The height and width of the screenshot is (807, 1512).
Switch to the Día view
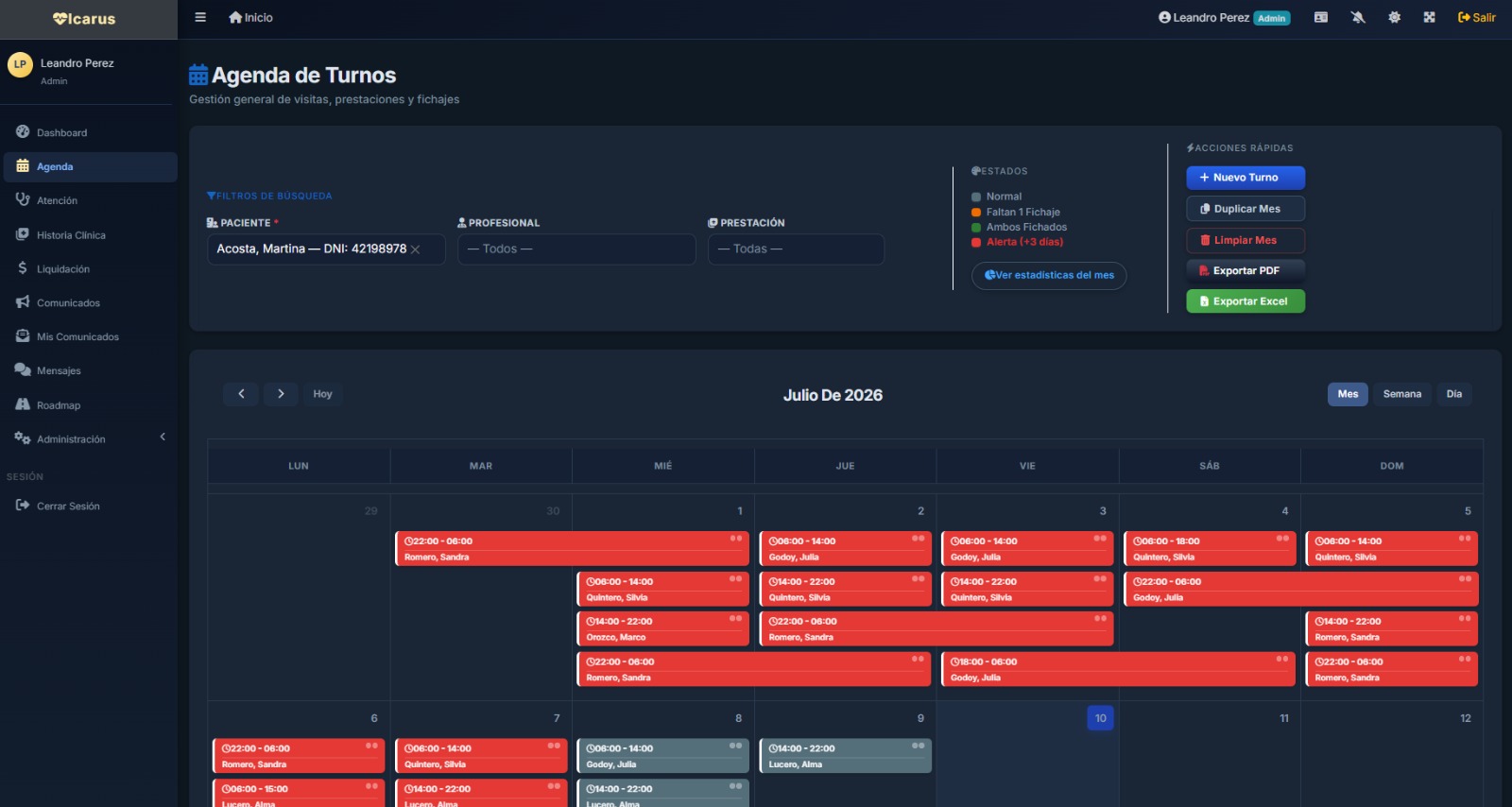coord(1454,394)
